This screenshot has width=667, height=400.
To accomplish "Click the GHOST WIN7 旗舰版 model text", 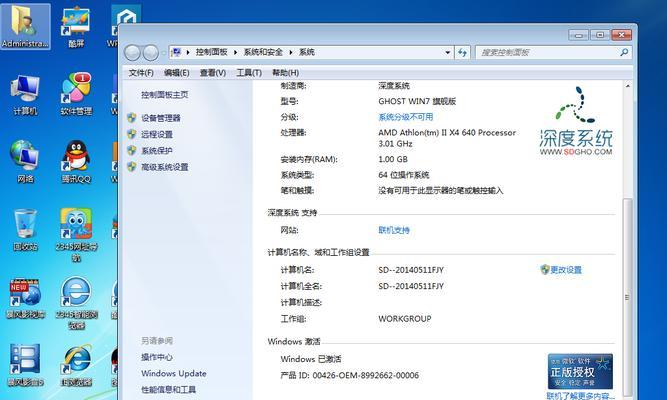I will [x=417, y=101].
